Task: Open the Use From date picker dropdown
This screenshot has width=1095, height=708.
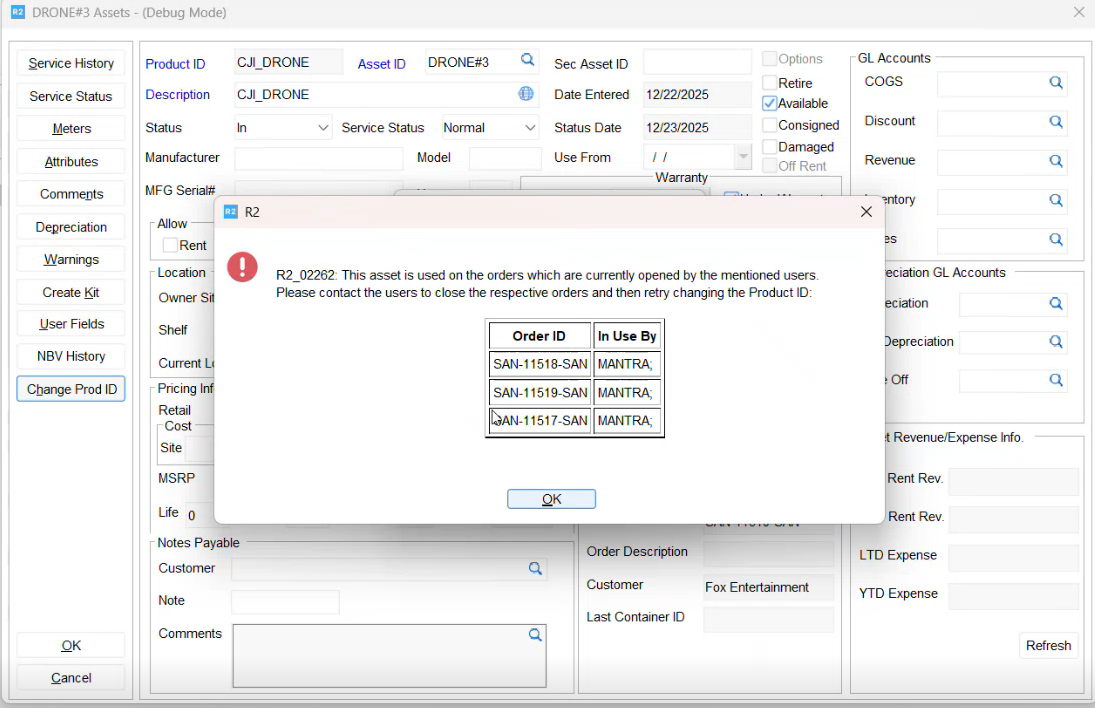Action: coord(742,157)
